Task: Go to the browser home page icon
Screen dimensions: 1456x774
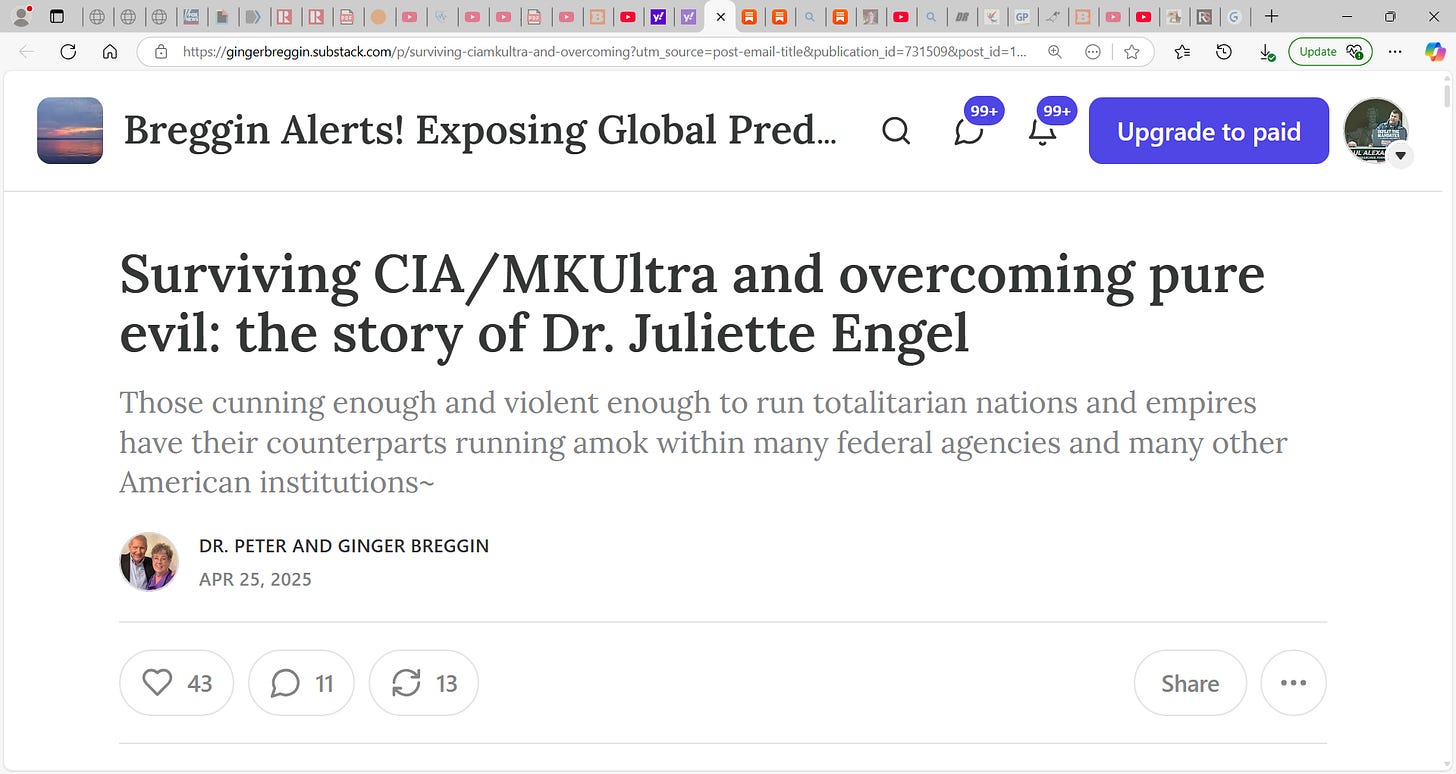Action: click(x=110, y=52)
